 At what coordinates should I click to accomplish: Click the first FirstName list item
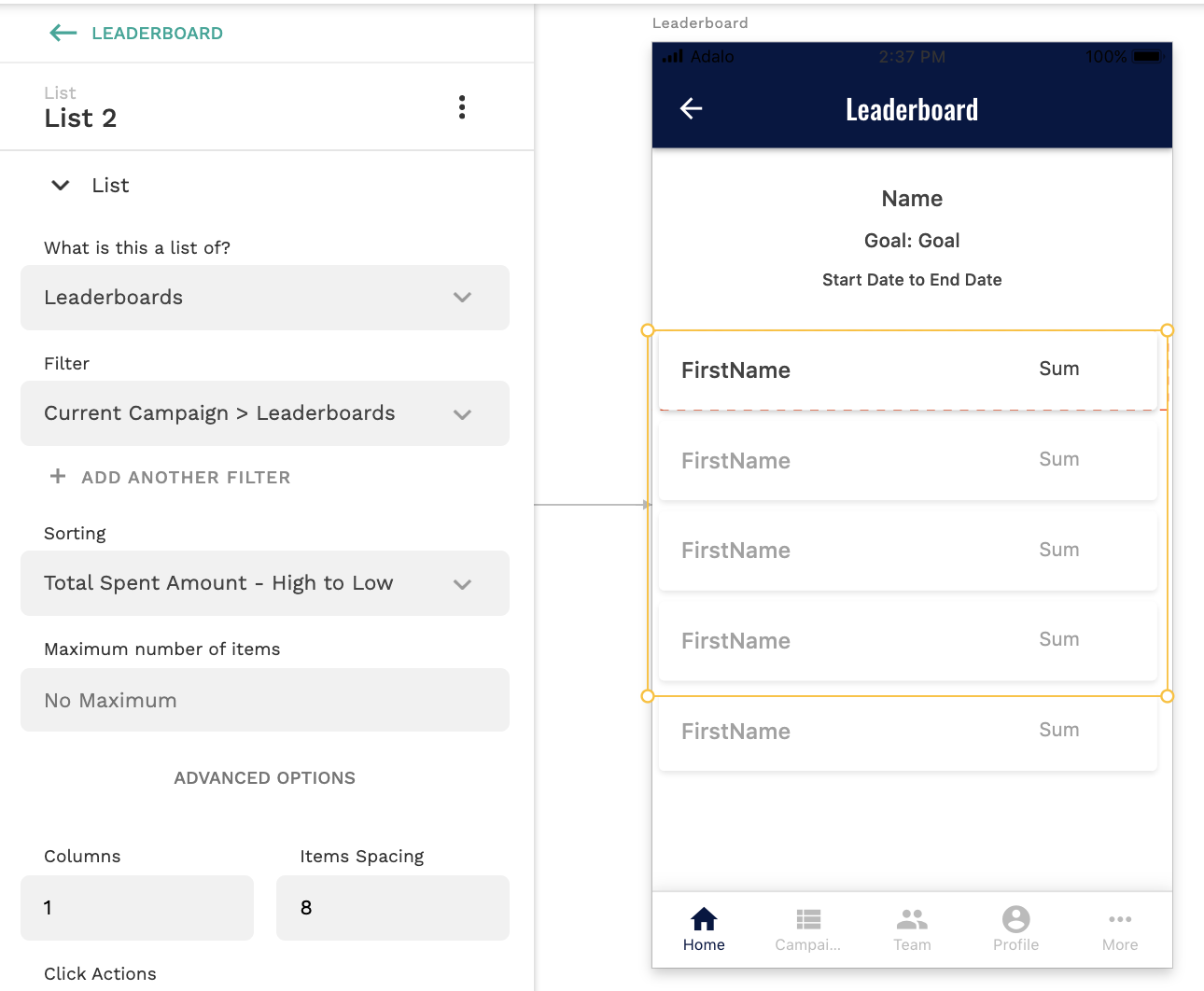click(x=735, y=370)
